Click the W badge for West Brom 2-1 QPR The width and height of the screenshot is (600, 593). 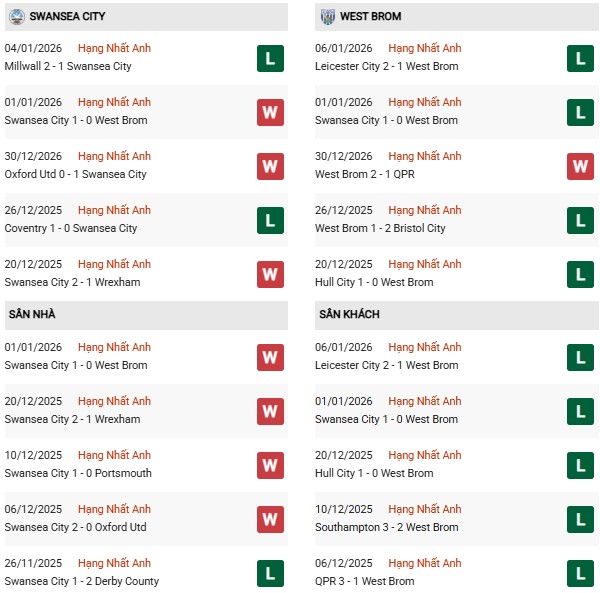tap(580, 166)
